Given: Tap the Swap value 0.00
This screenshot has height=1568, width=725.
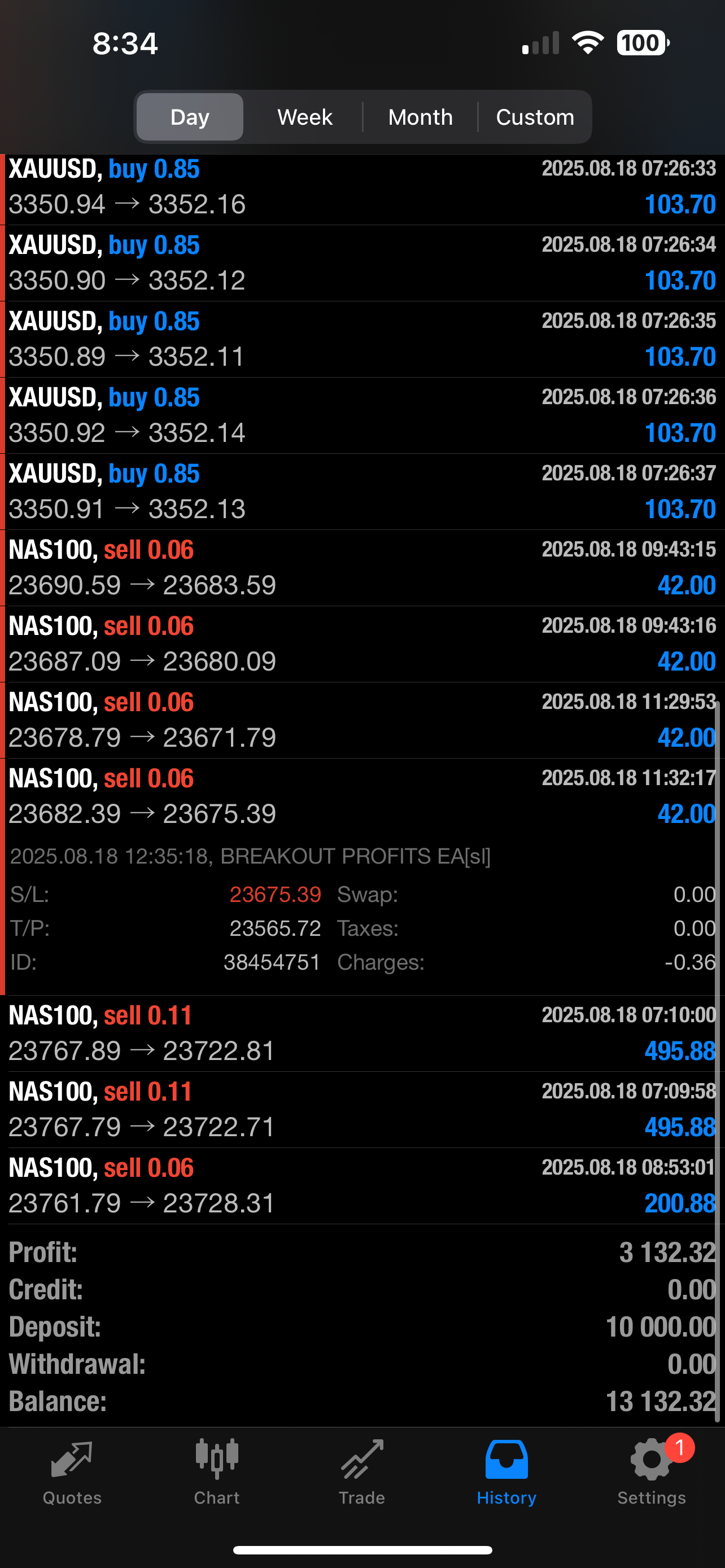Looking at the screenshot, I should pyautogui.click(x=695, y=894).
